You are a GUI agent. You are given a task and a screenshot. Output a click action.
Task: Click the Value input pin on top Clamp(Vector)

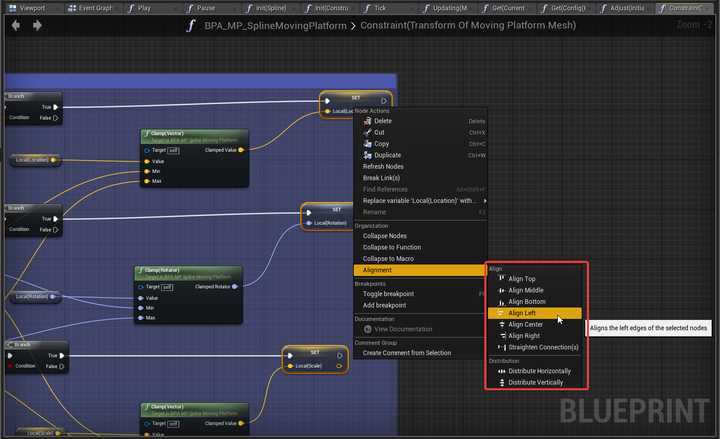[147, 161]
